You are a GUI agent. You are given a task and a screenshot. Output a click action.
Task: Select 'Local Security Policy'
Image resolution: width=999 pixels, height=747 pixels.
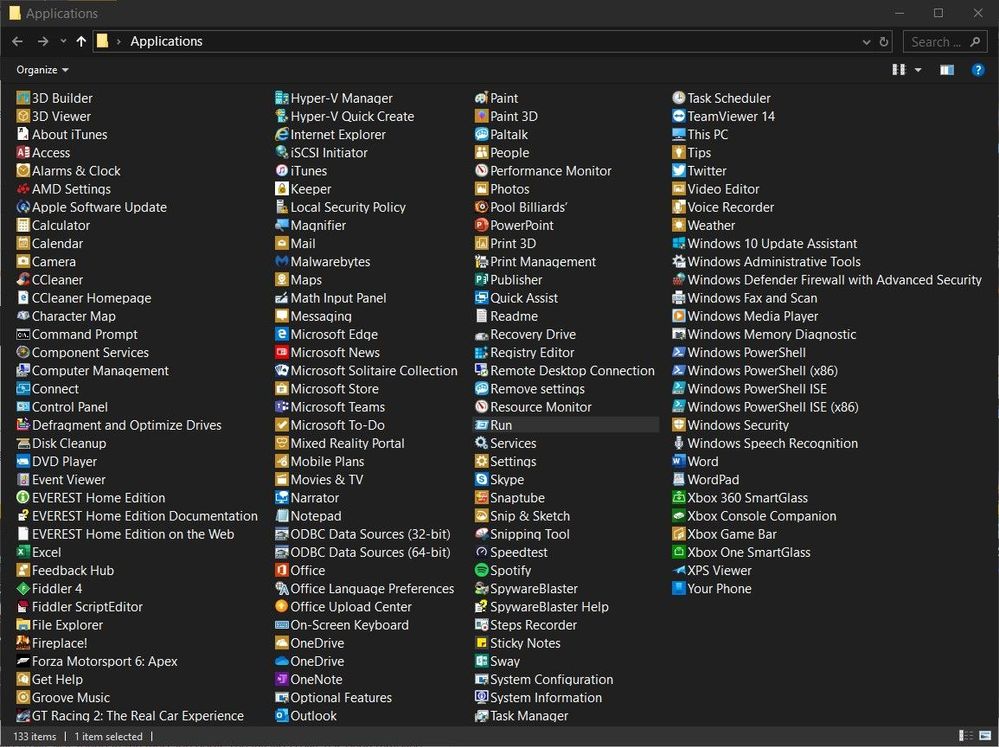point(340,207)
